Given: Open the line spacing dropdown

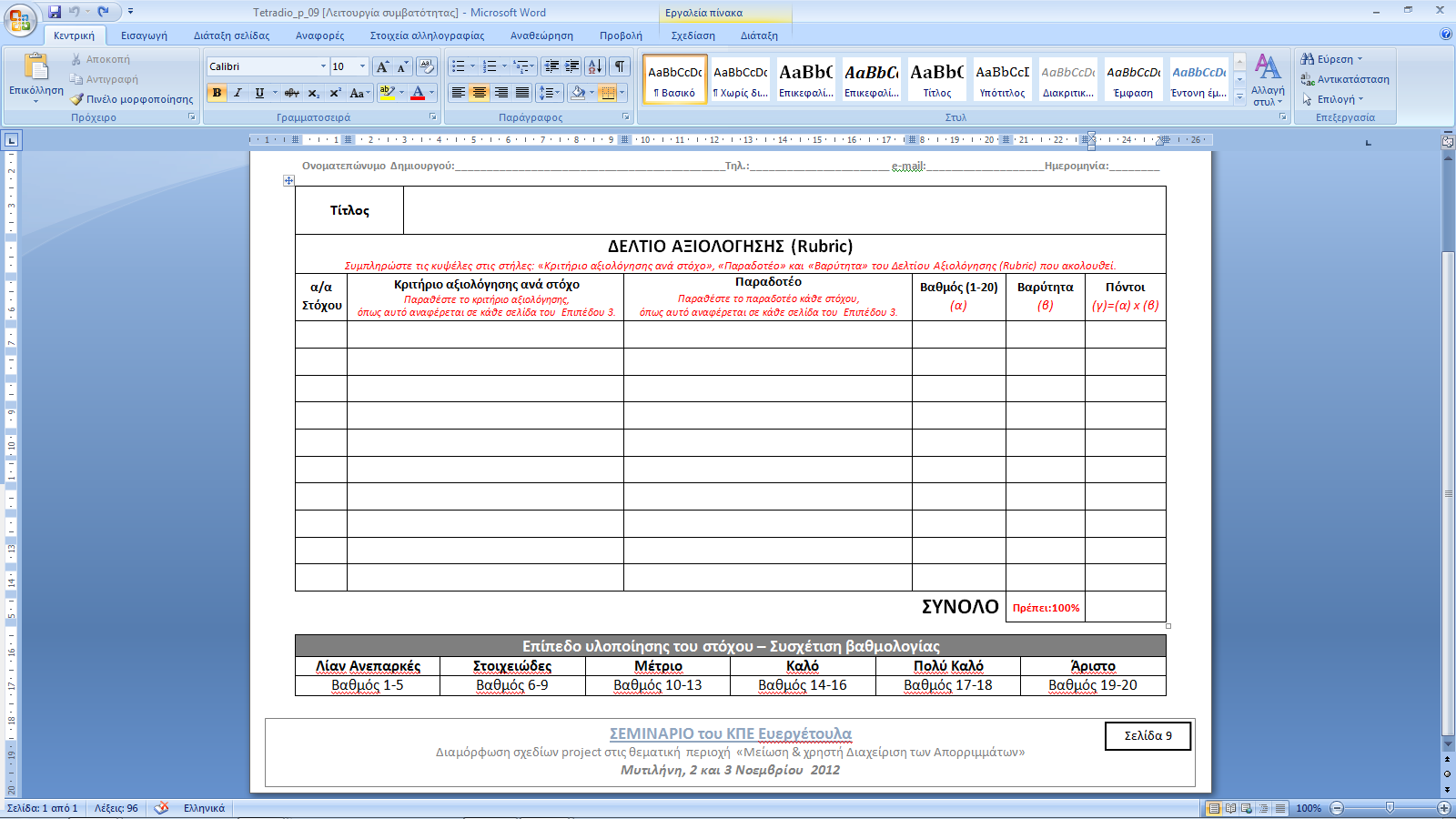Looking at the screenshot, I should (x=549, y=93).
